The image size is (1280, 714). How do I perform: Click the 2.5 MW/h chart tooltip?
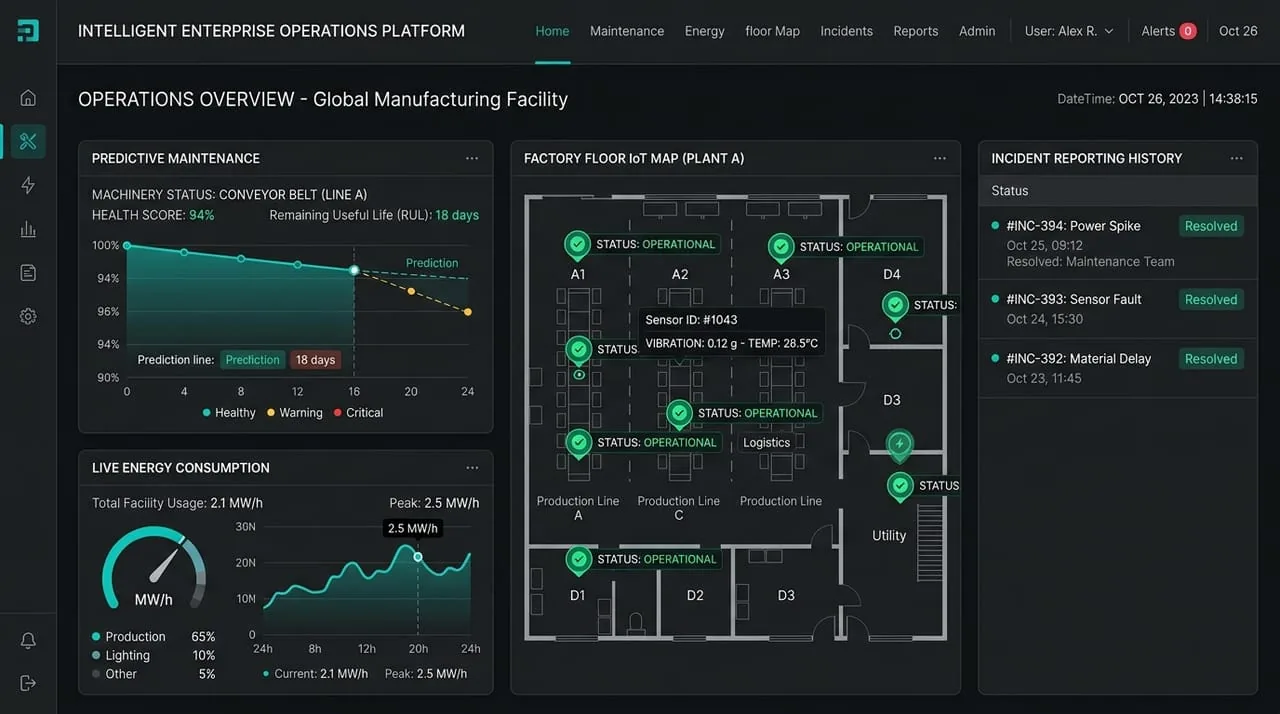click(x=412, y=528)
